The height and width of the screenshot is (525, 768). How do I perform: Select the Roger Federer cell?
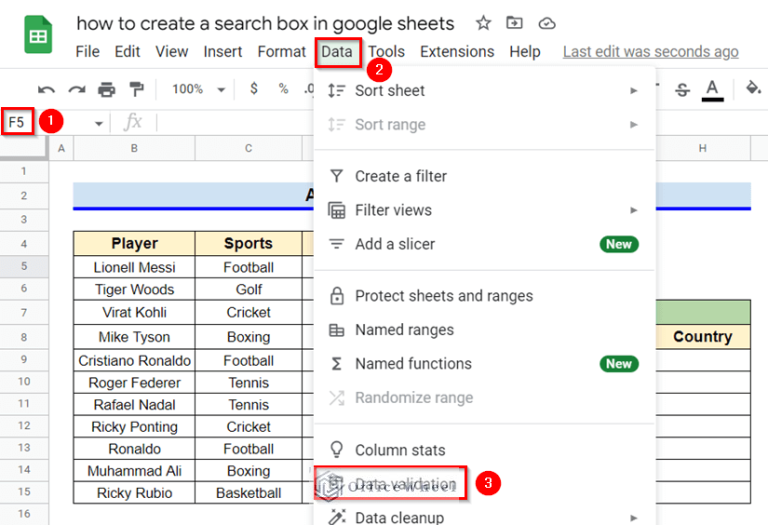(134, 382)
